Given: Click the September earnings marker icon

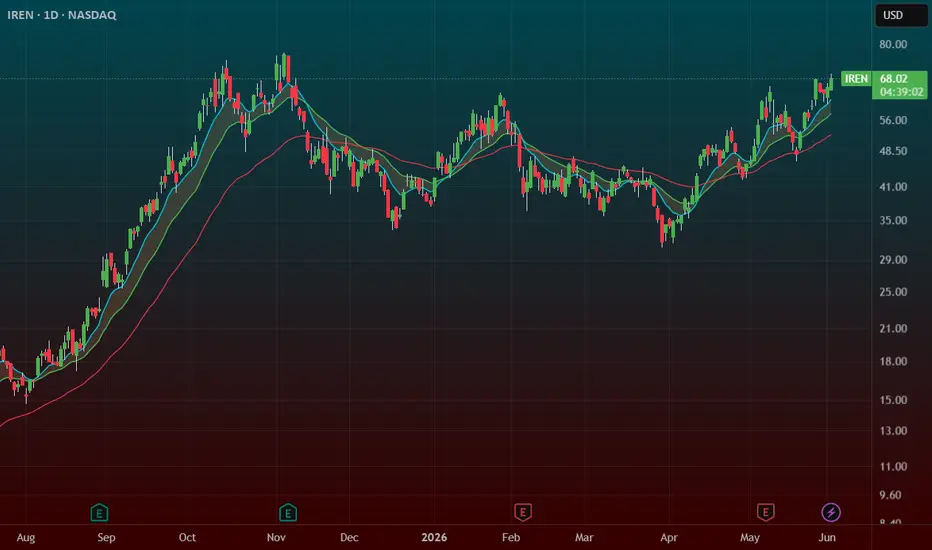Looking at the screenshot, I should pos(99,512).
